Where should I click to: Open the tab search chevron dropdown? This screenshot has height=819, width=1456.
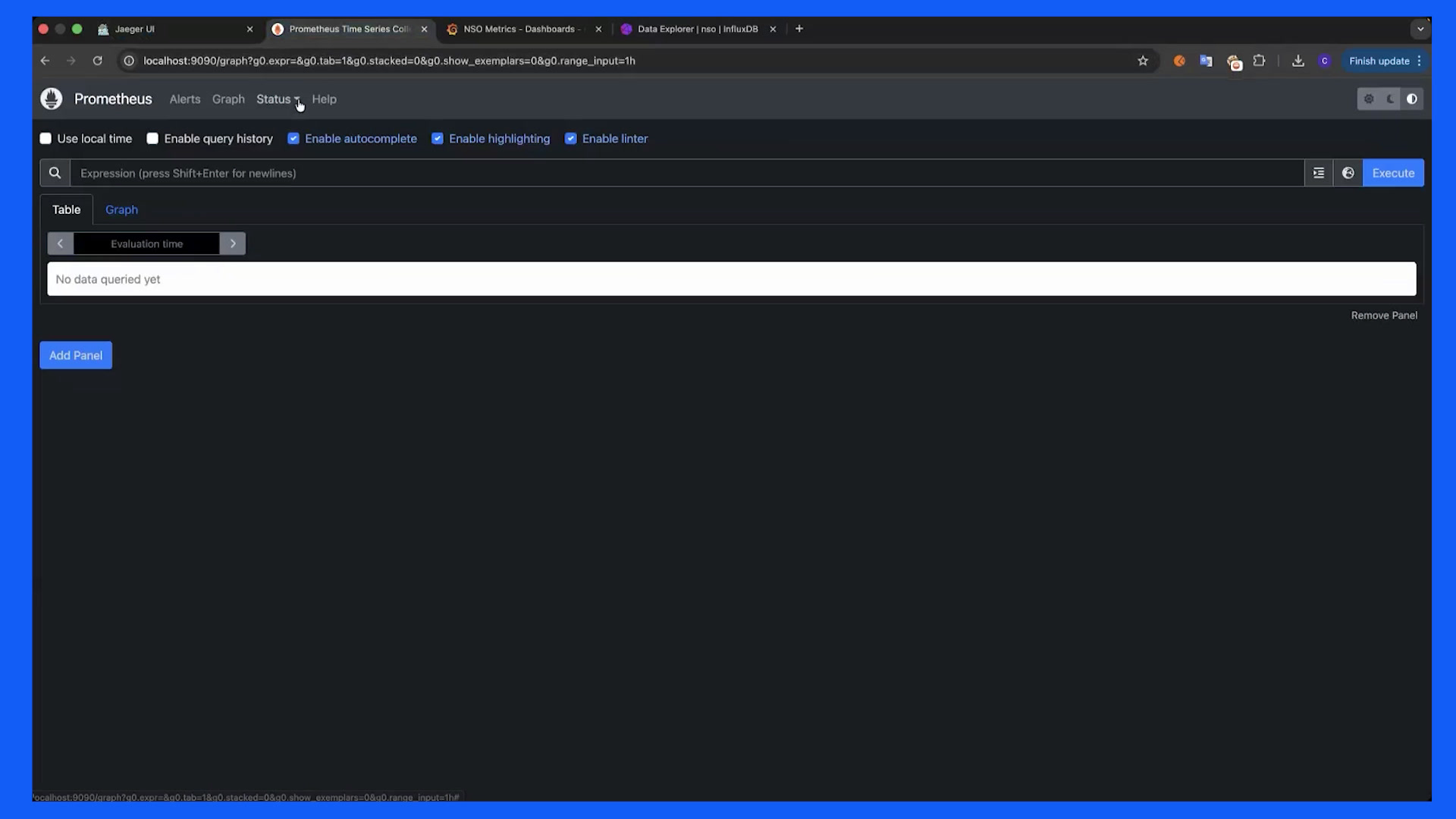coord(1420,29)
